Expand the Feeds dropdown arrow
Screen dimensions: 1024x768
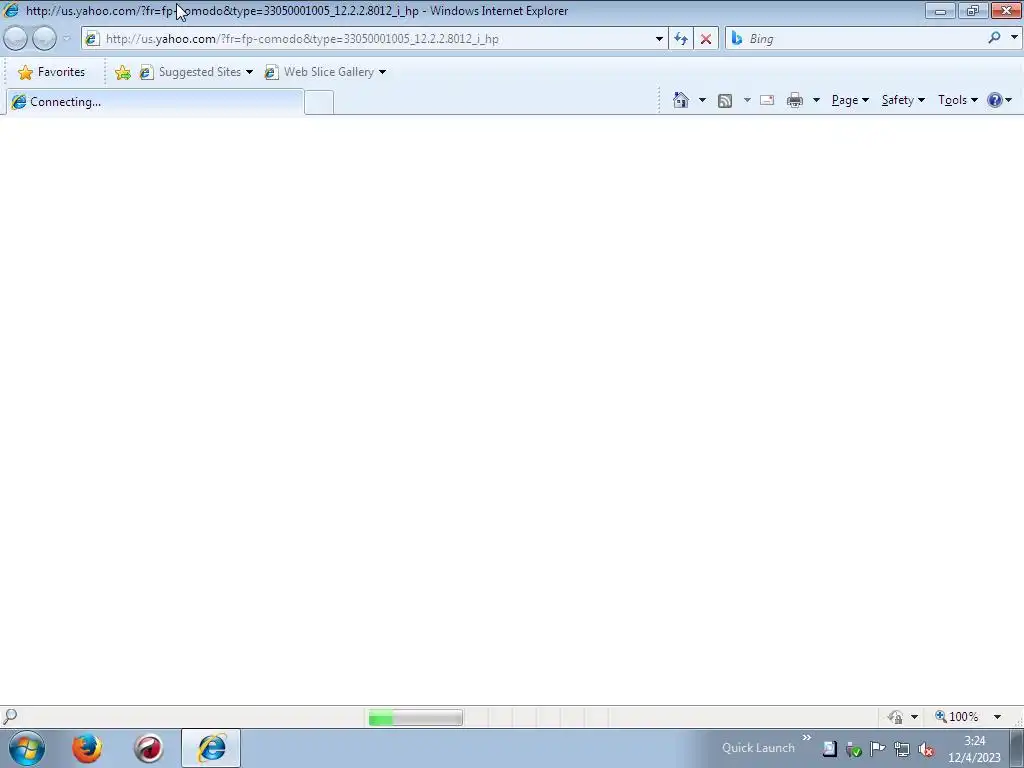747,100
